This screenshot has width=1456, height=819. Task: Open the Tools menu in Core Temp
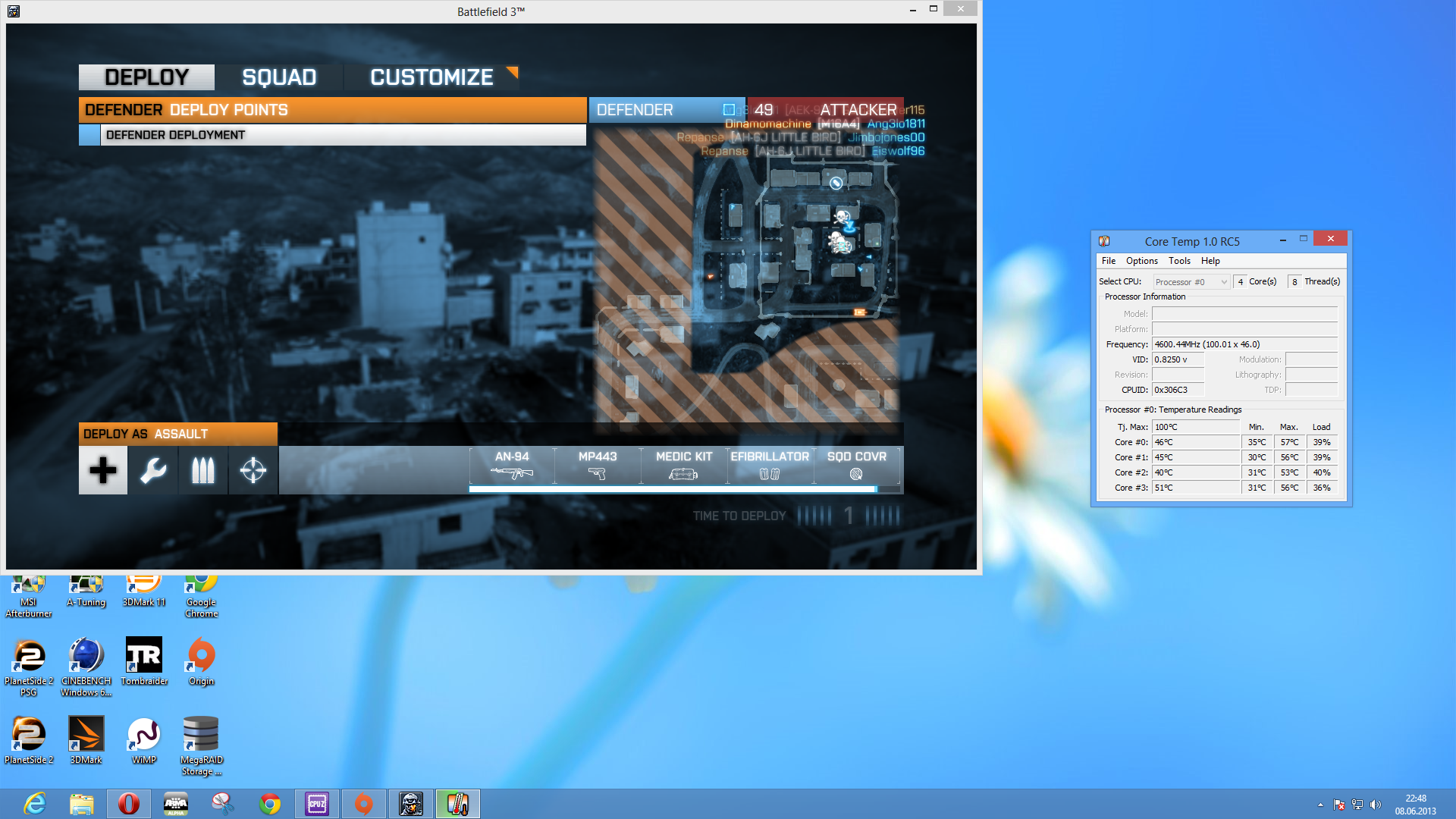[1179, 261]
